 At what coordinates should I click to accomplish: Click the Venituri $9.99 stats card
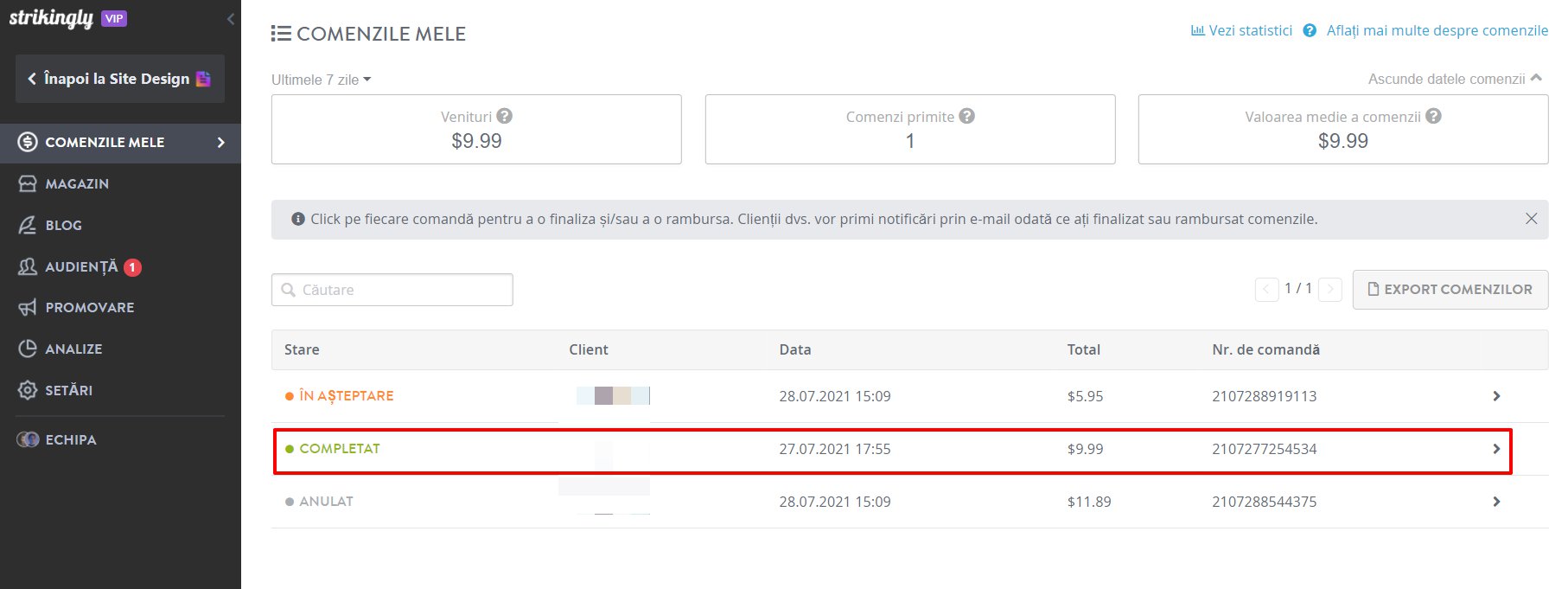pyautogui.click(x=476, y=129)
